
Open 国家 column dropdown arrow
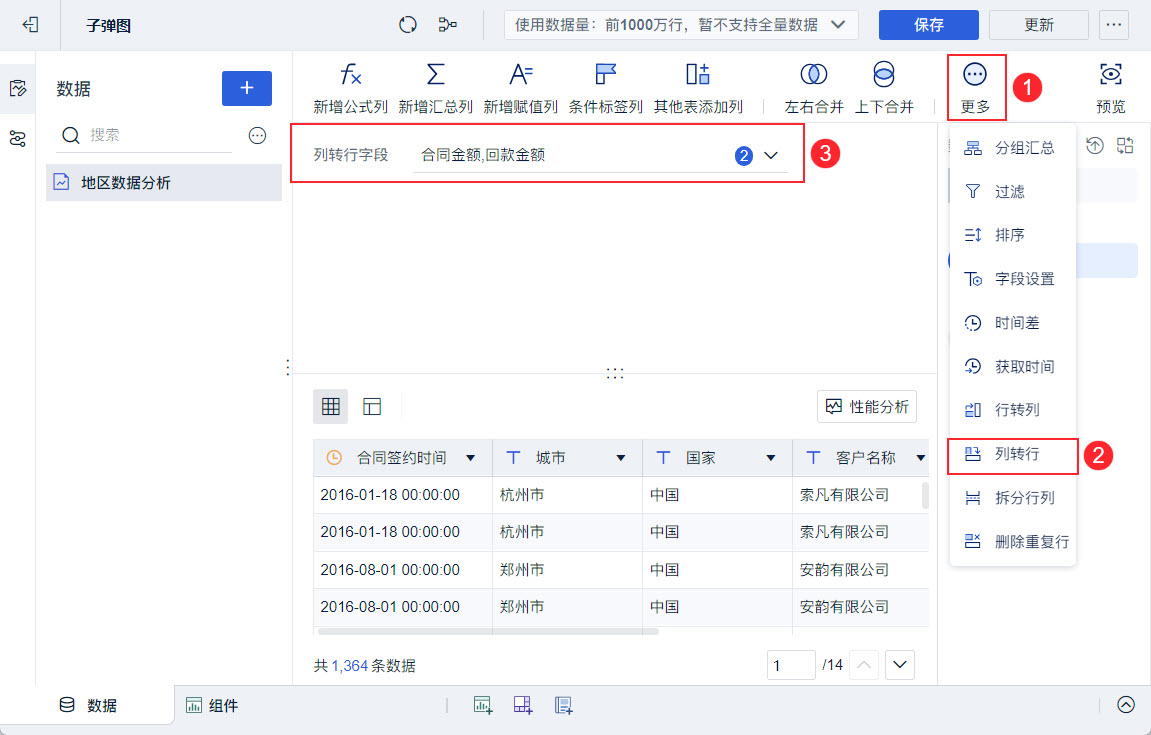tap(771, 458)
